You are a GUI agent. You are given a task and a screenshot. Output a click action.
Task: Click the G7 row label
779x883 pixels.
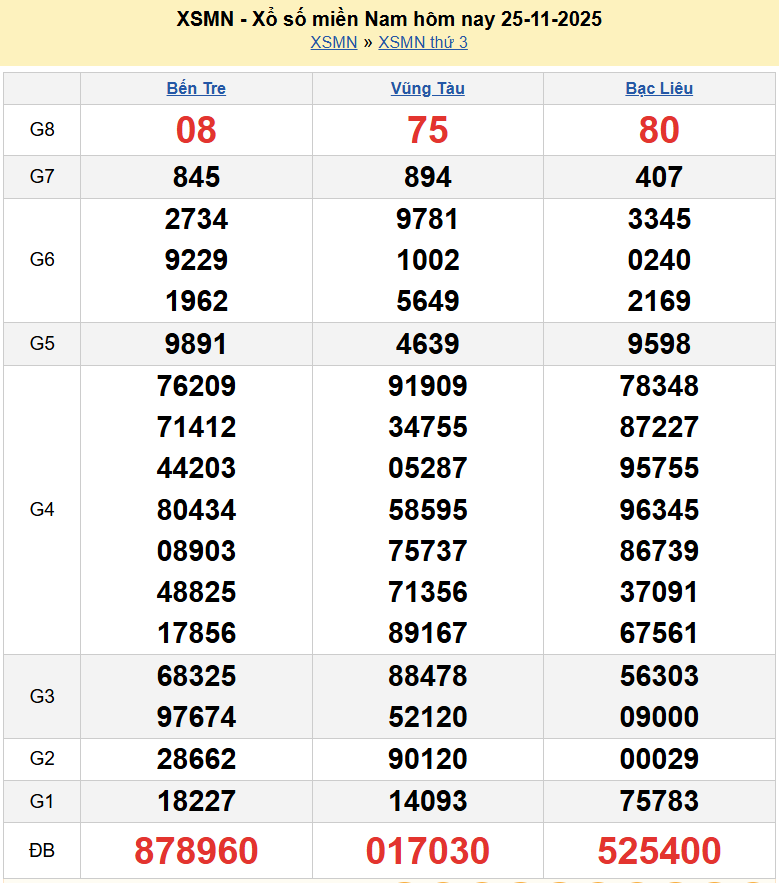42,177
